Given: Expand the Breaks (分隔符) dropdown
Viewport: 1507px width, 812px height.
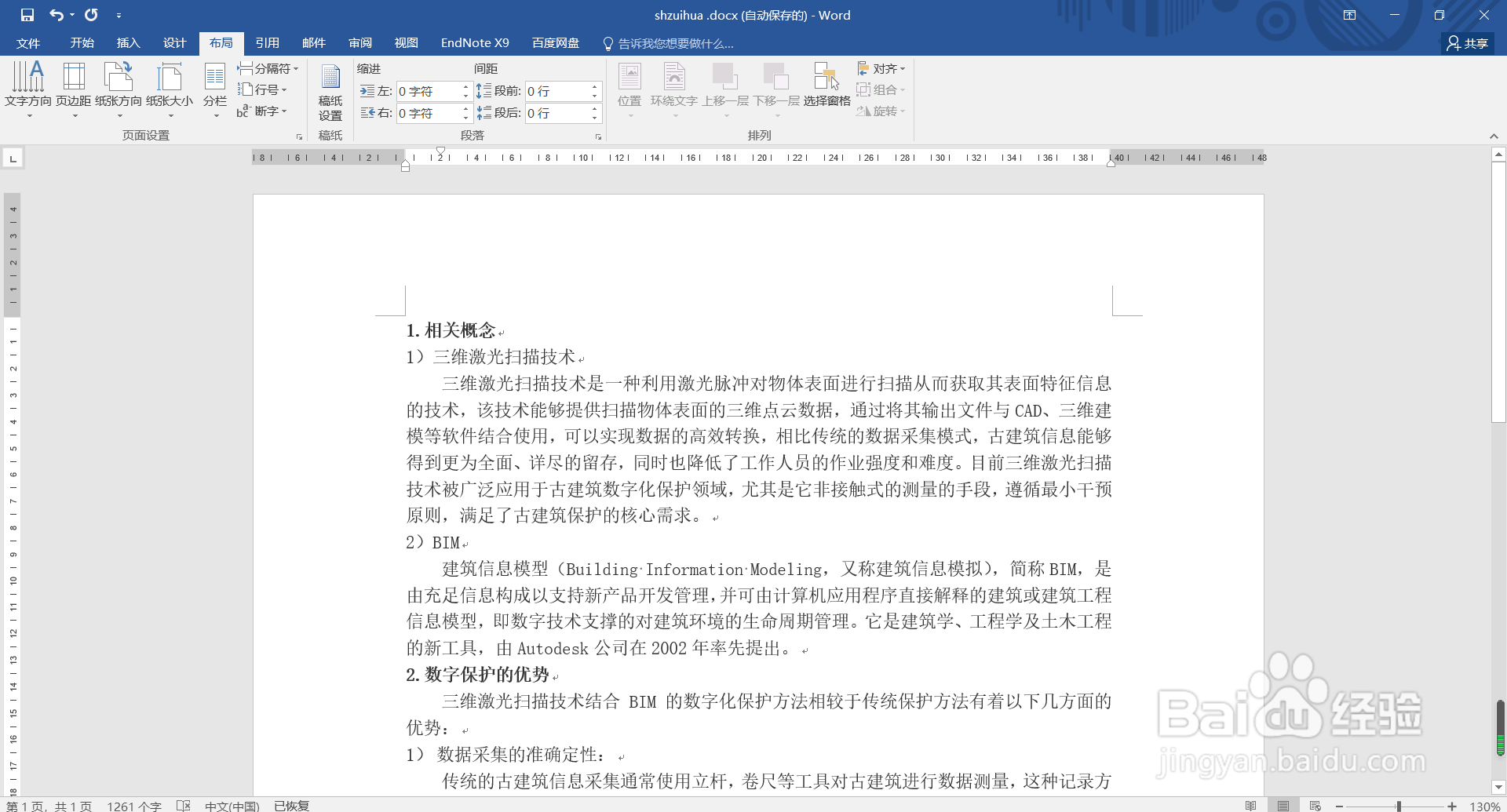Looking at the screenshot, I should tap(268, 69).
